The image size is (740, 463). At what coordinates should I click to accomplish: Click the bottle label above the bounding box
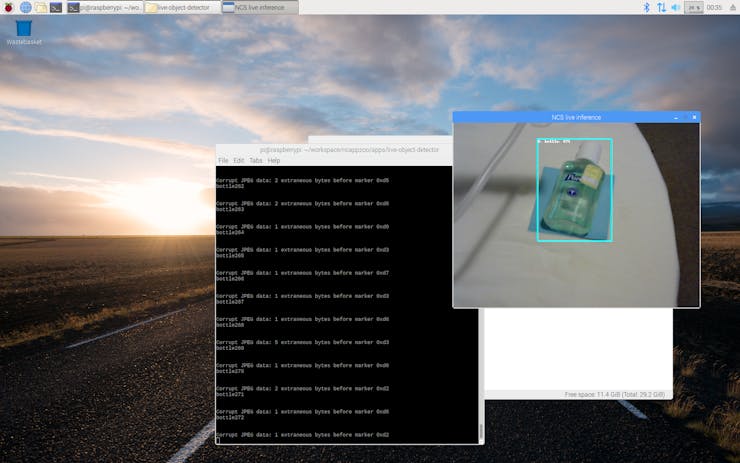click(554, 141)
